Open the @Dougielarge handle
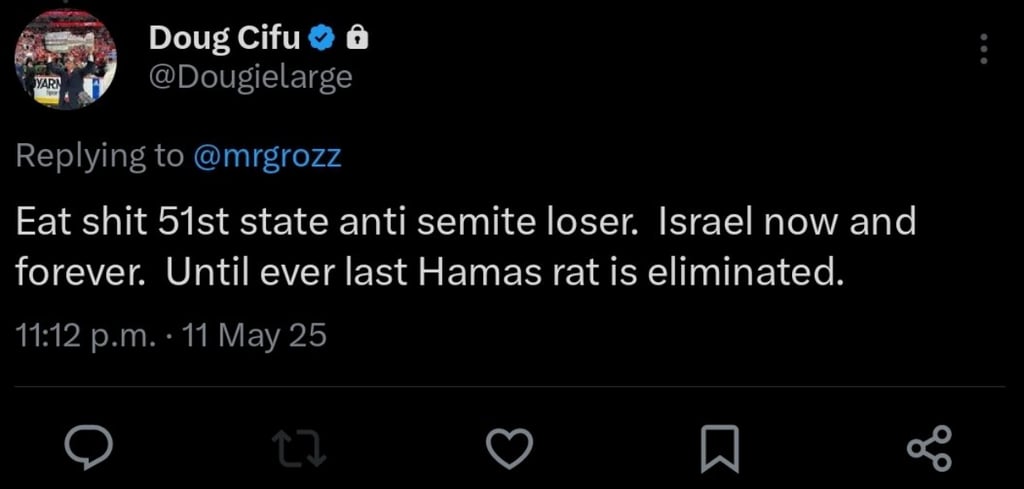This screenshot has width=1024, height=489. (x=250, y=77)
